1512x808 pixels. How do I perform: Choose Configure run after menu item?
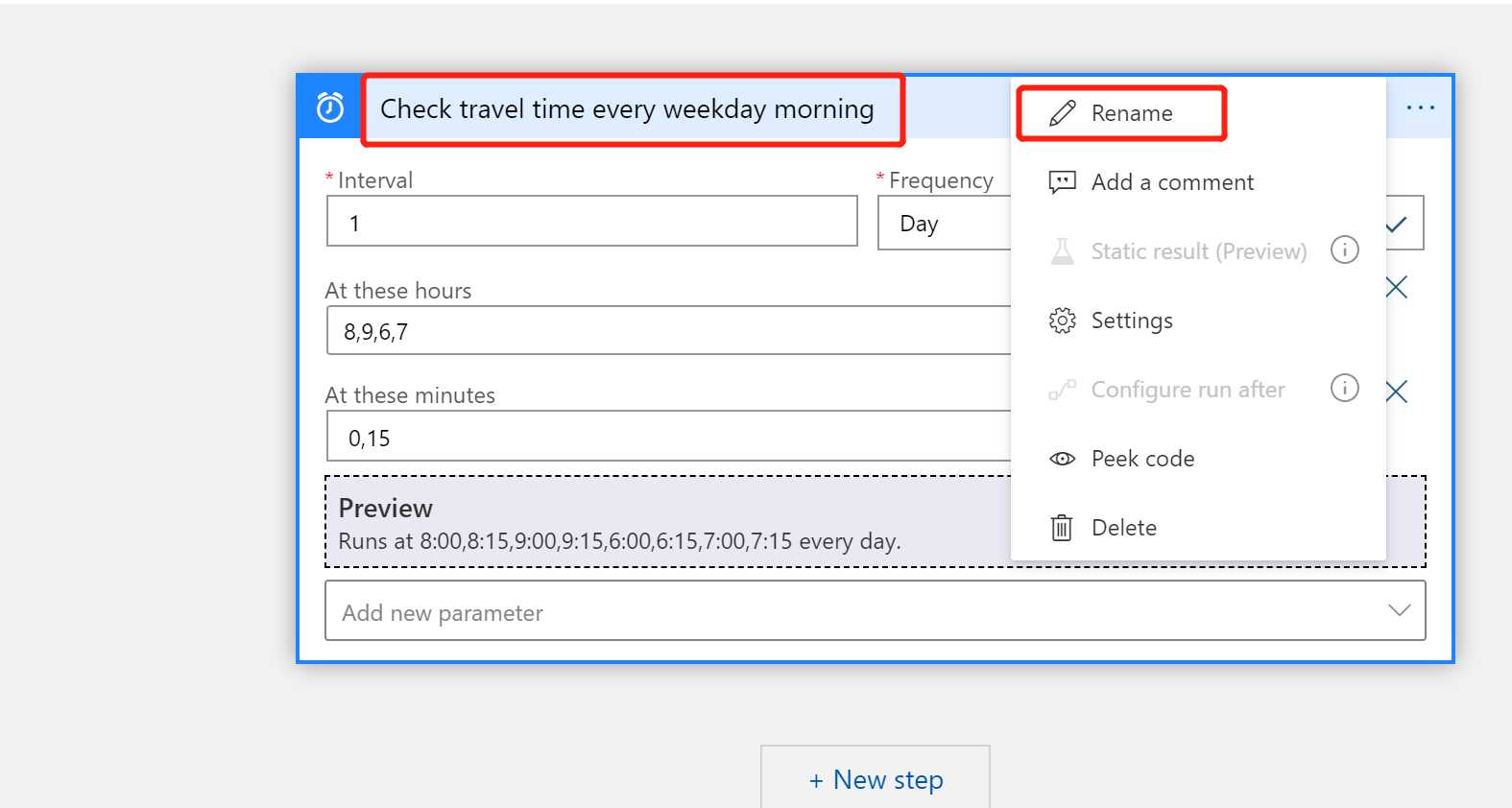1198,390
